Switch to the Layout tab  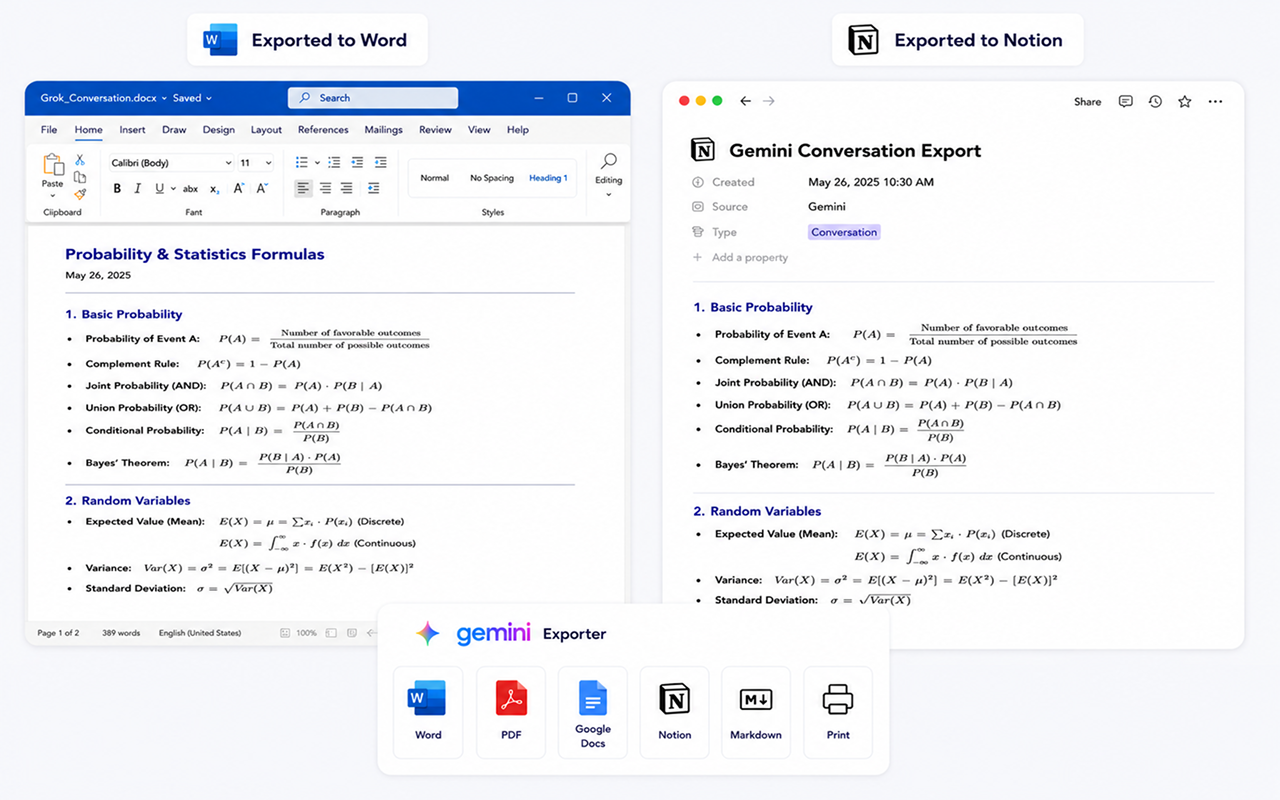pyautogui.click(x=266, y=130)
